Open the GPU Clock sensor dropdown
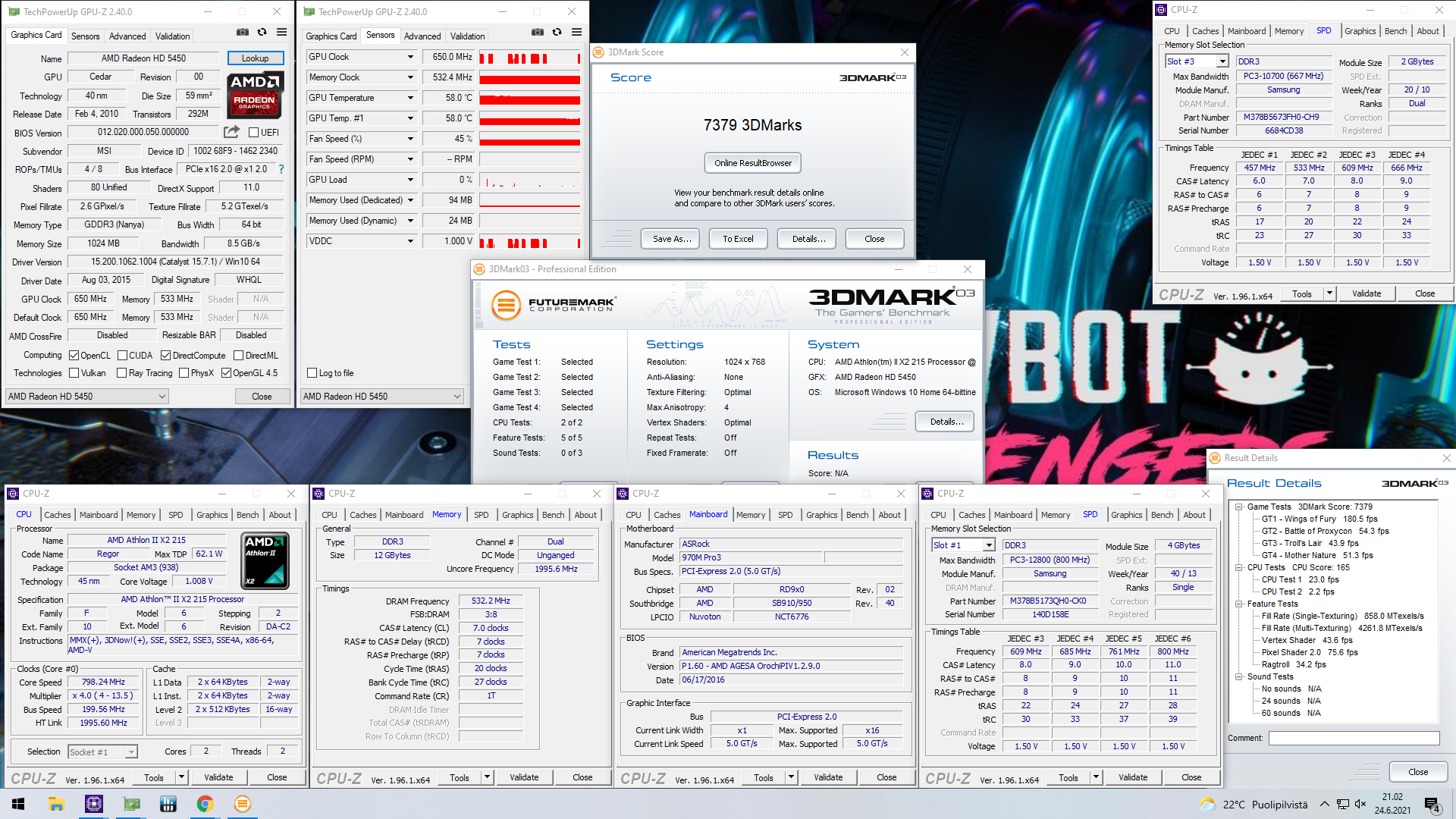The height and width of the screenshot is (819, 1456). (410, 57)
